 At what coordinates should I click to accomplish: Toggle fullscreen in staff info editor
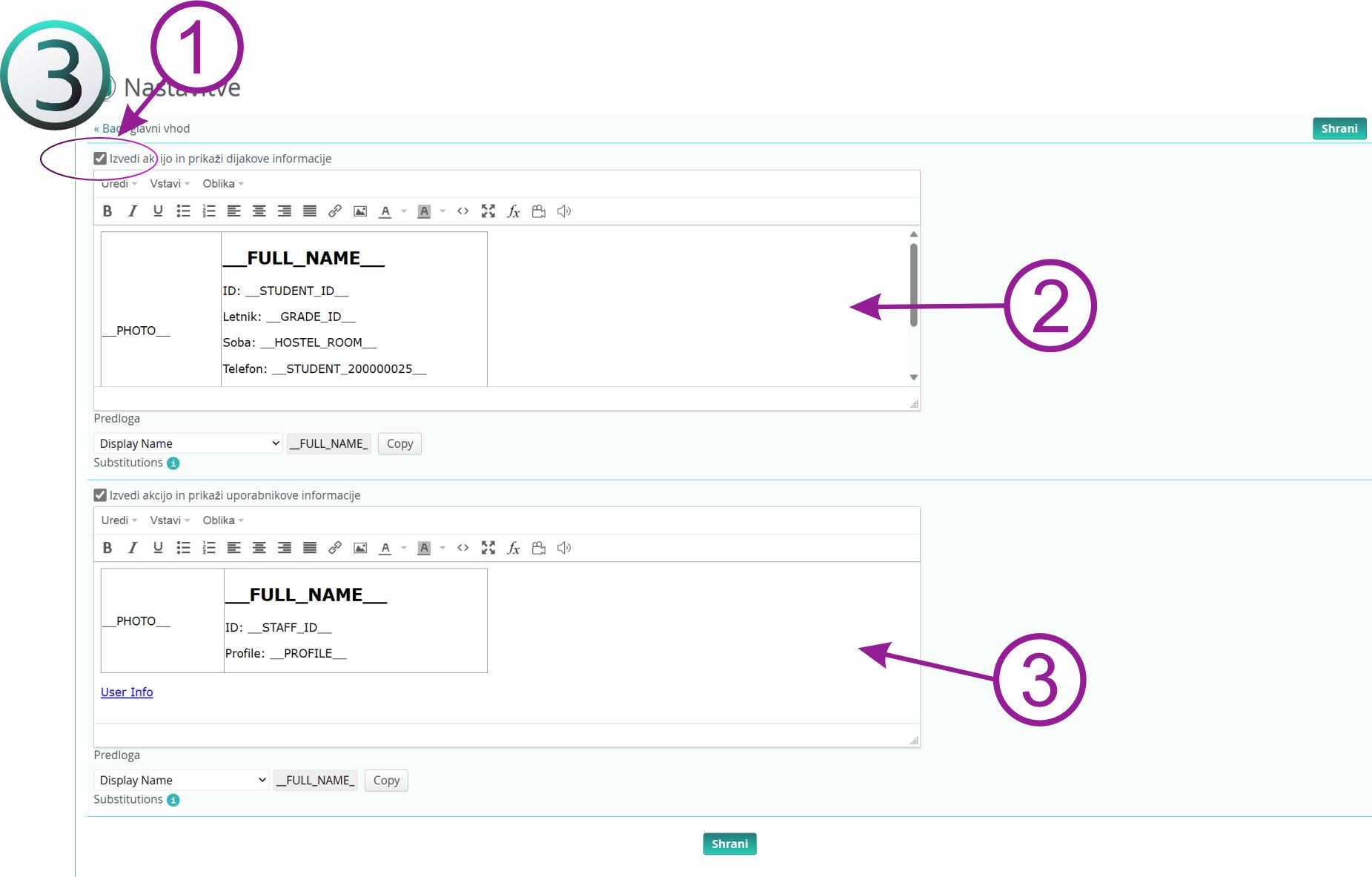tap(488, 548)
